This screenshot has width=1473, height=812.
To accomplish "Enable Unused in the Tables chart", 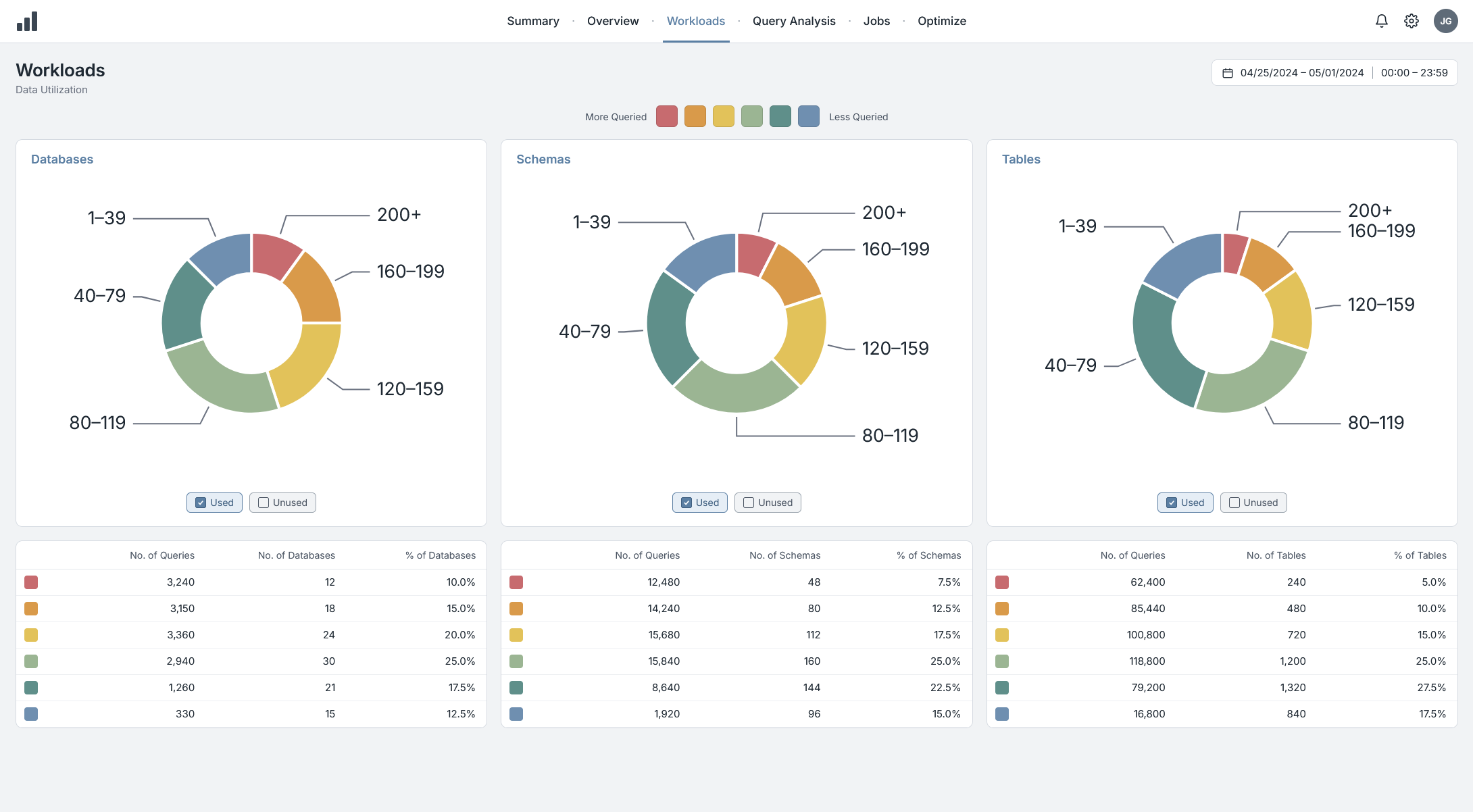I will click(x=1253, y=503).
